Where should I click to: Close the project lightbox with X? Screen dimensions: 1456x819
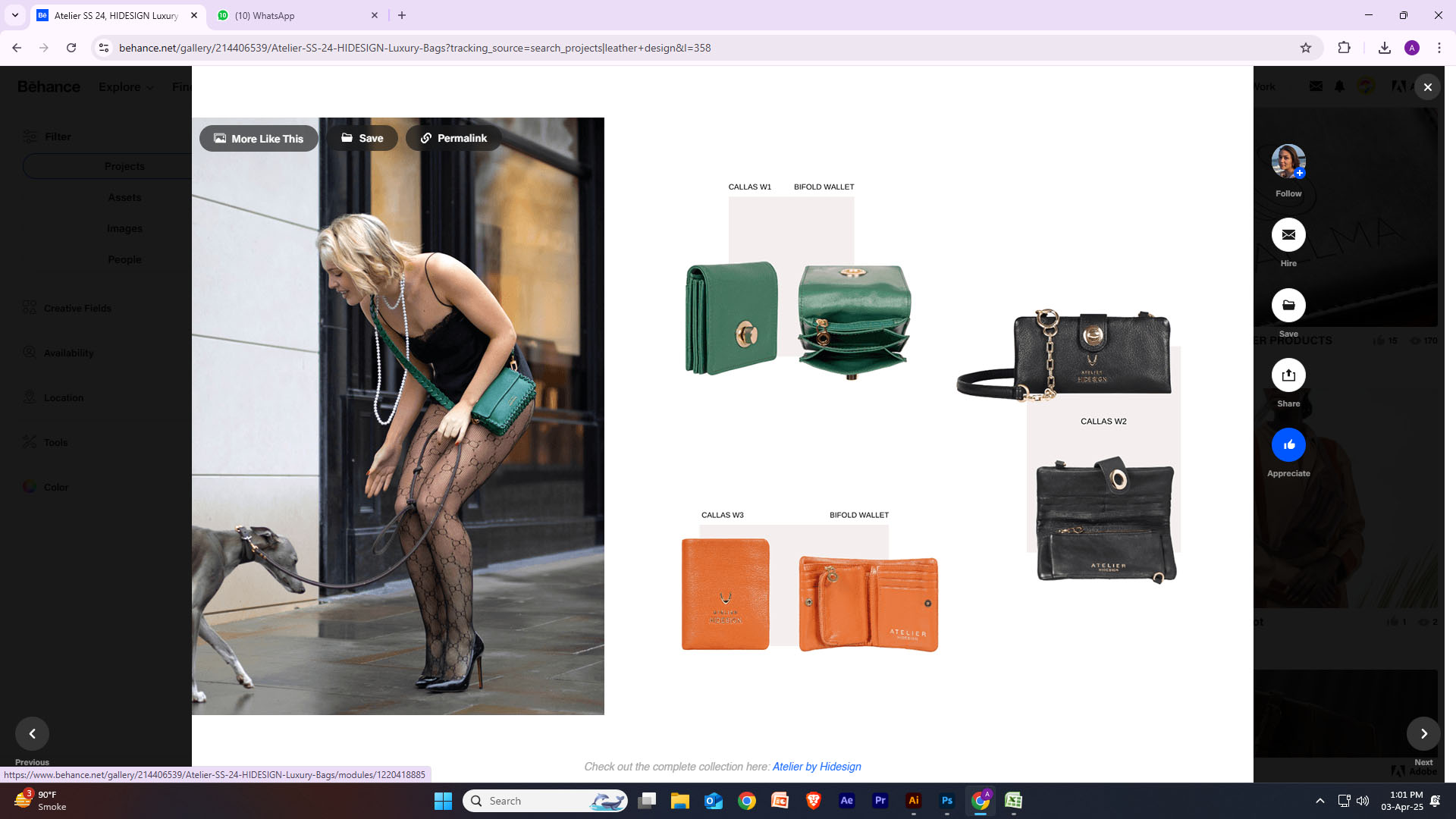[x=1427, y=87]
